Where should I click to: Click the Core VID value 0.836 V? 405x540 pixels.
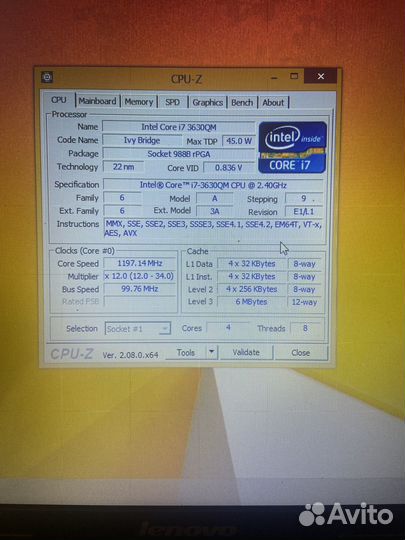point(229,168)
